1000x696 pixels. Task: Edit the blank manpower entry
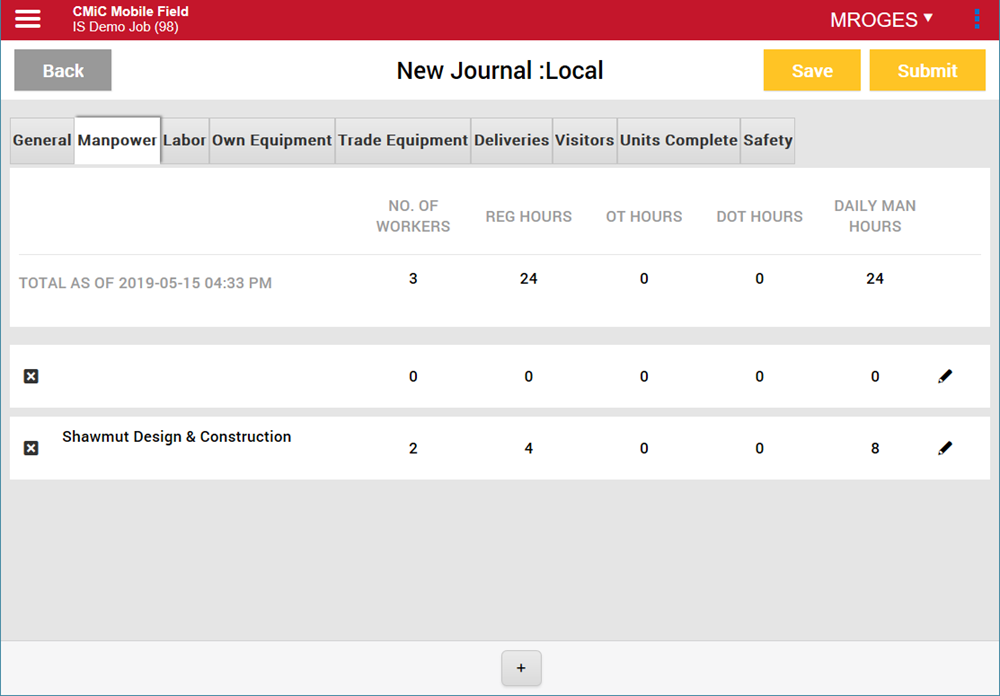point(945,376)
